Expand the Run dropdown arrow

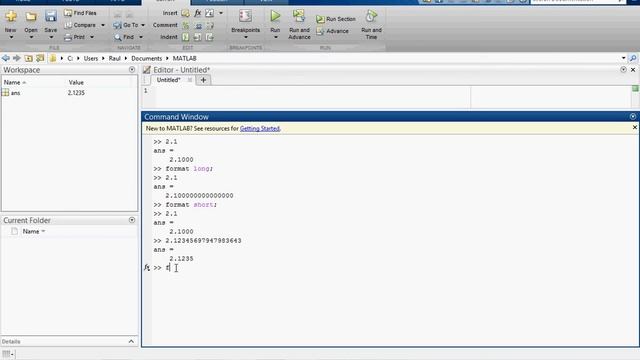click(276, 38)
